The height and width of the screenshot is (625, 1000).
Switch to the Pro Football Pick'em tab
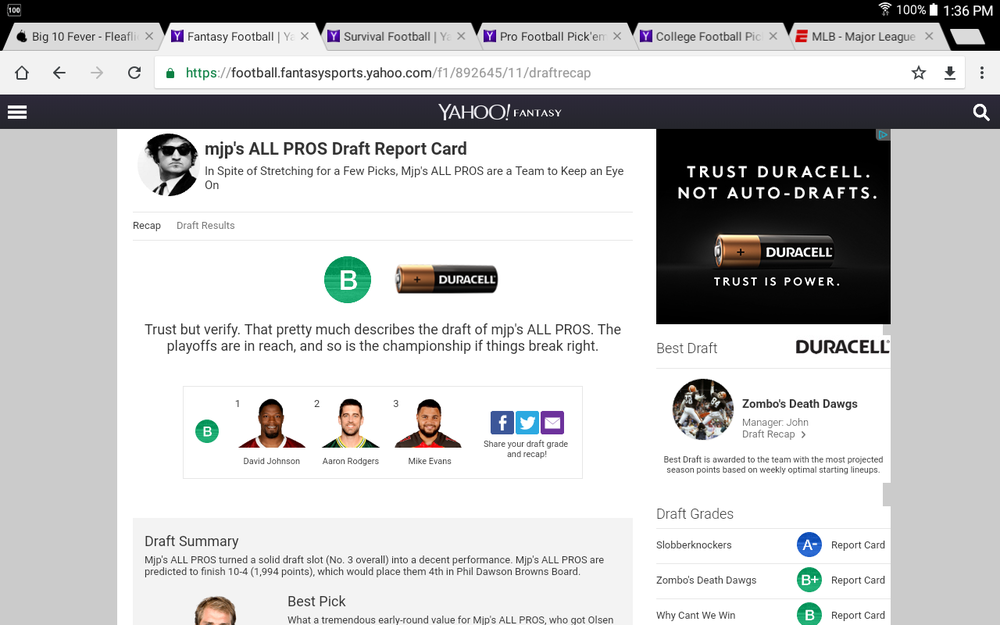click(552, 36)
